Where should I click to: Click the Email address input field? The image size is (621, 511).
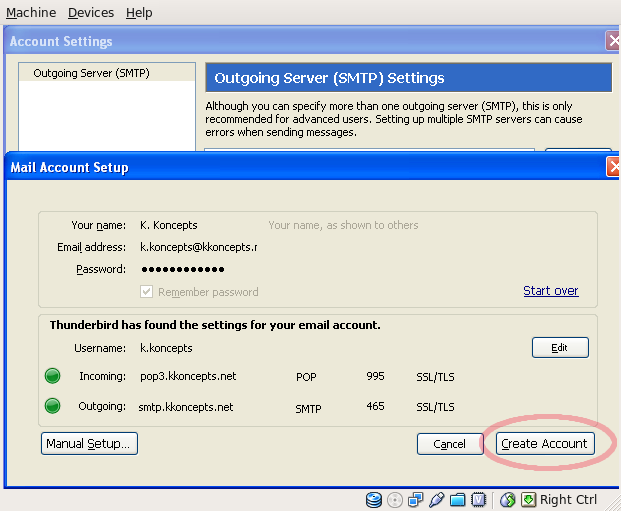pos(198,247)
